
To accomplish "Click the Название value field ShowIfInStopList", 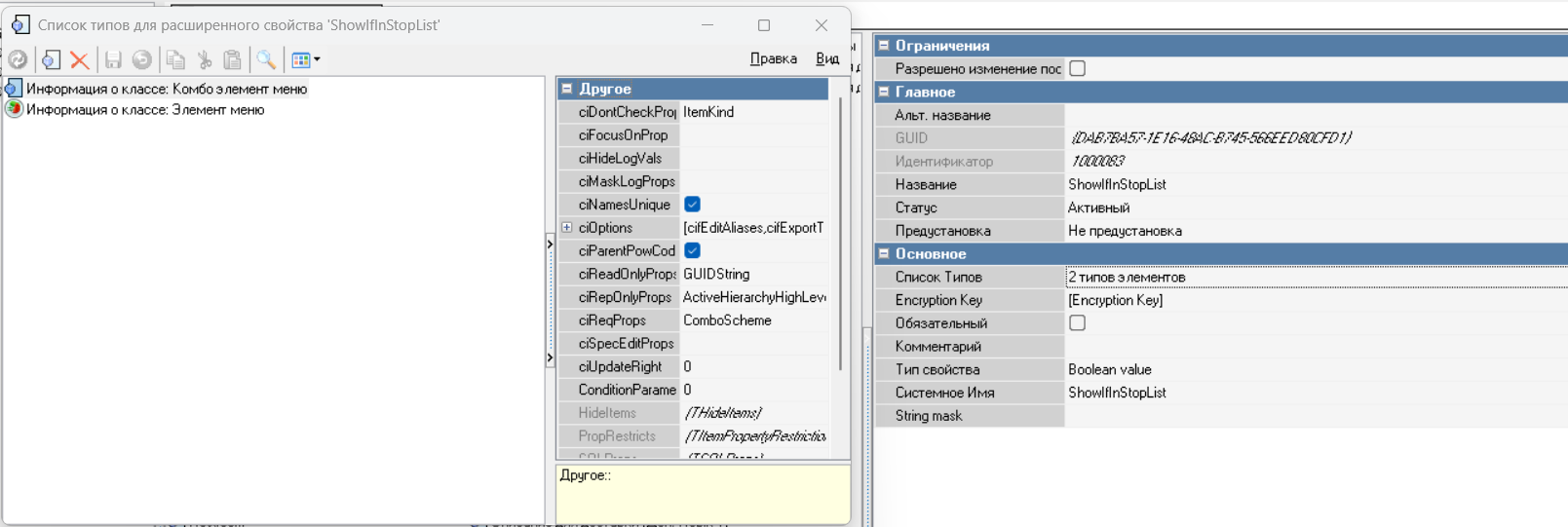I will [1117, 184].
